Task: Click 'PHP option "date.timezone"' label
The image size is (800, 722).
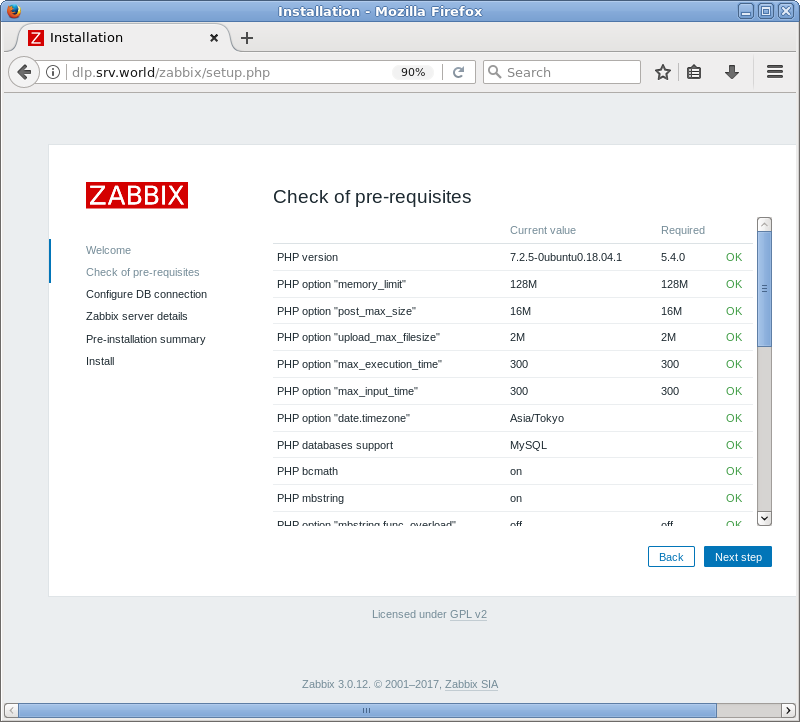Action: (343, 418)
